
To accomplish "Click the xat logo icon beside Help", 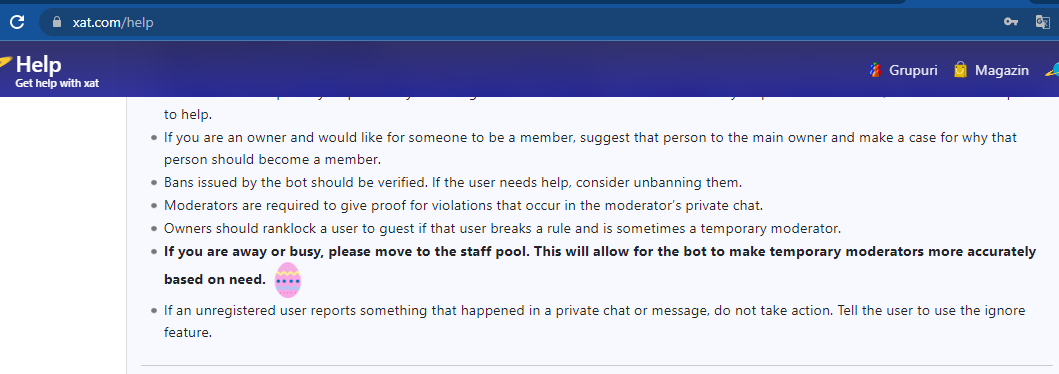I will click(x=5, y=63).
